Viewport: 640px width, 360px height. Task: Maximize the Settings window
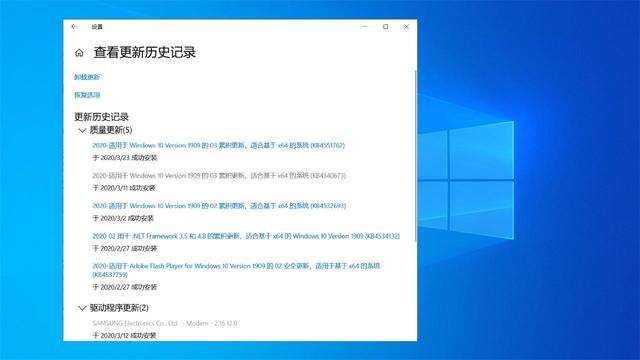386,27
